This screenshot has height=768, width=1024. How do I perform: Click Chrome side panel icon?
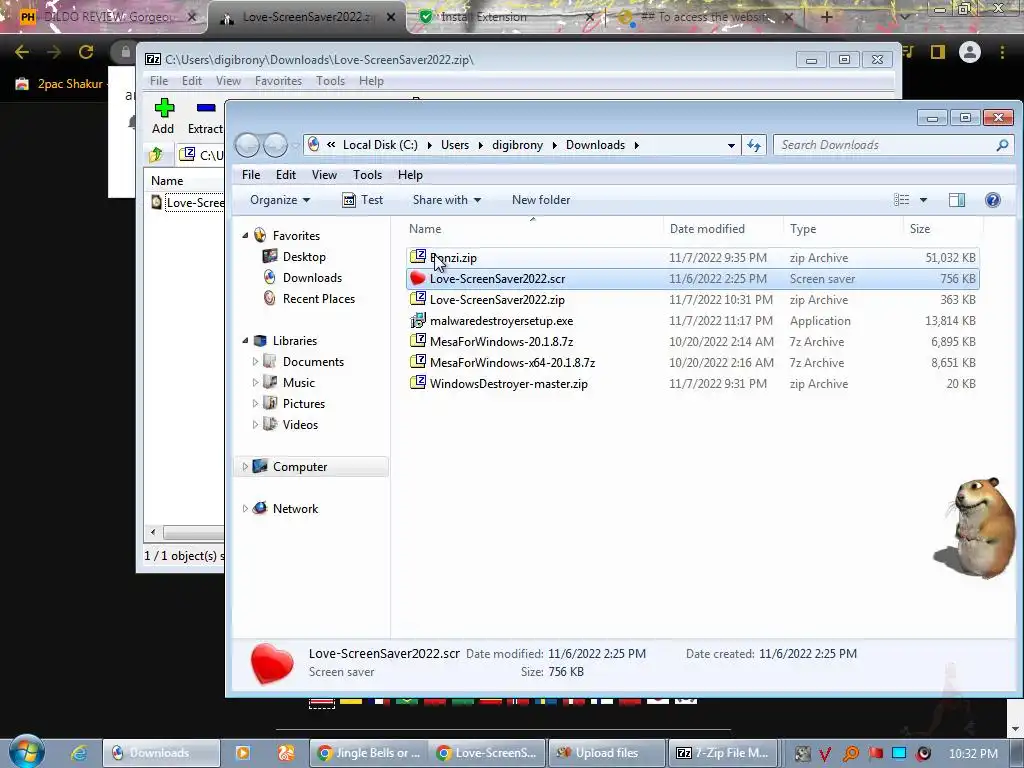pos(938,52)
